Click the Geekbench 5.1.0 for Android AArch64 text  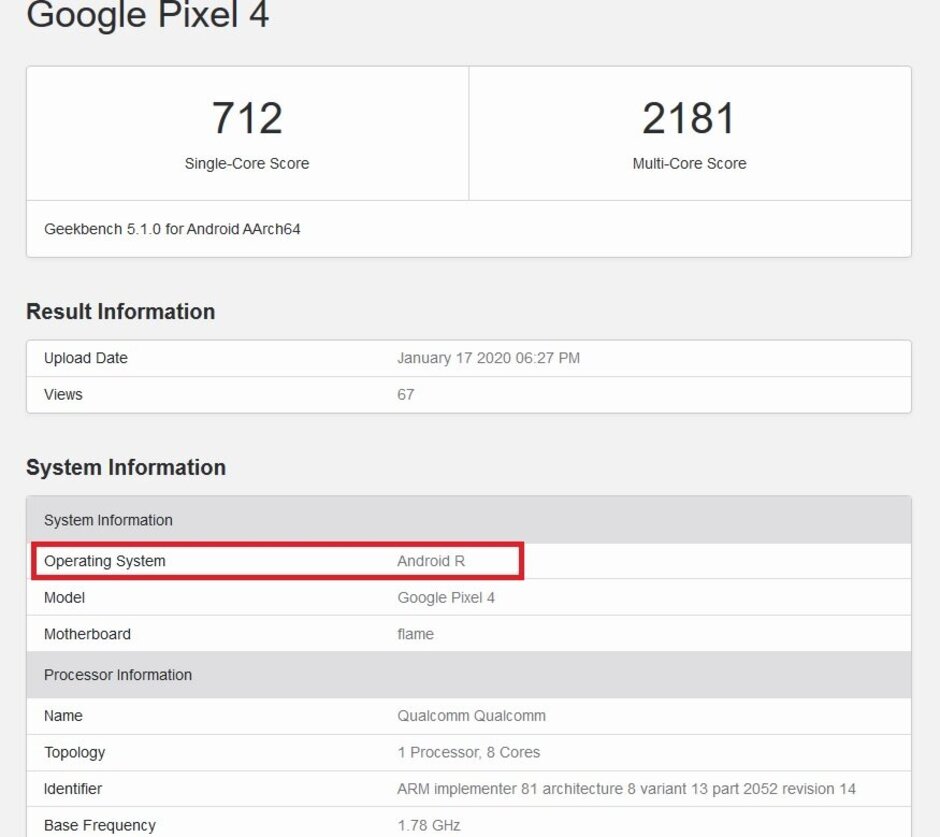172,229
